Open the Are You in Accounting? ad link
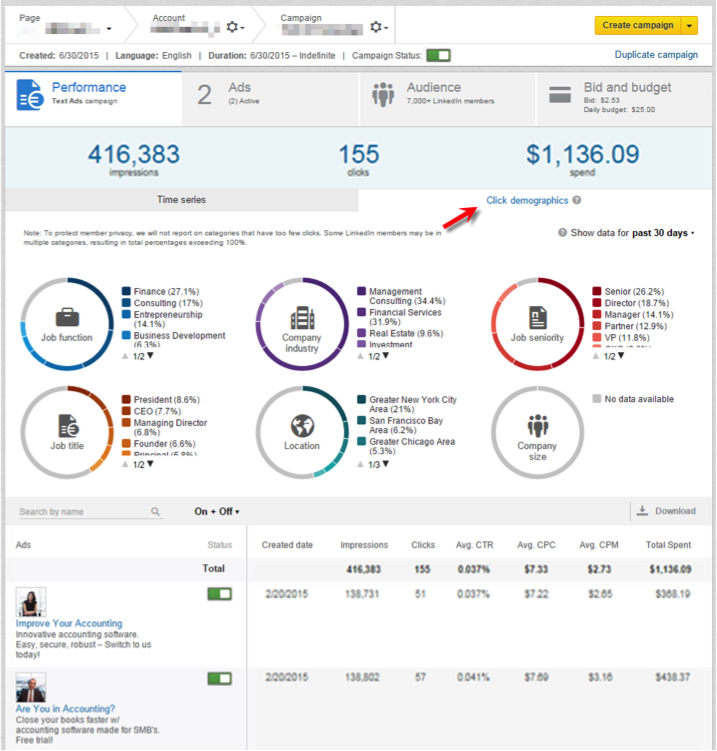This screenshot has width=717, height=751. (65, 708)
